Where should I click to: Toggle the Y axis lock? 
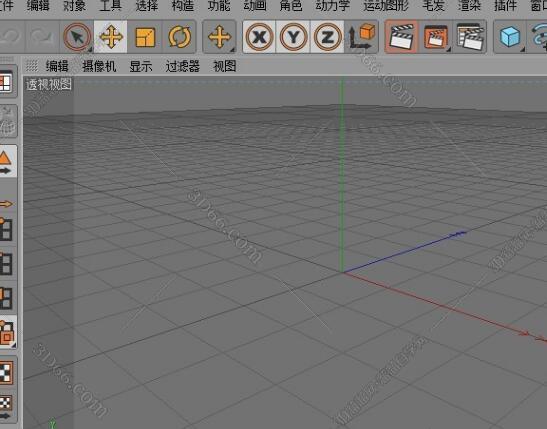point(293,37)
